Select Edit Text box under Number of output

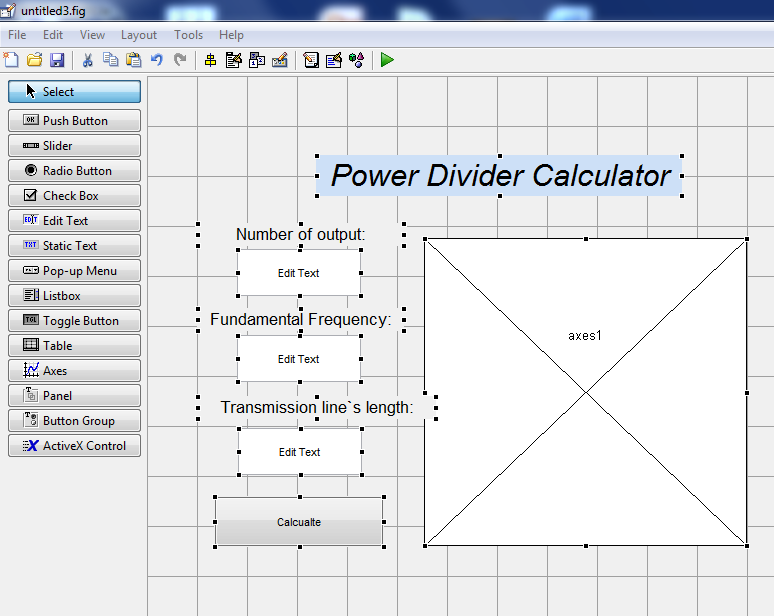(x=299, y=273)
